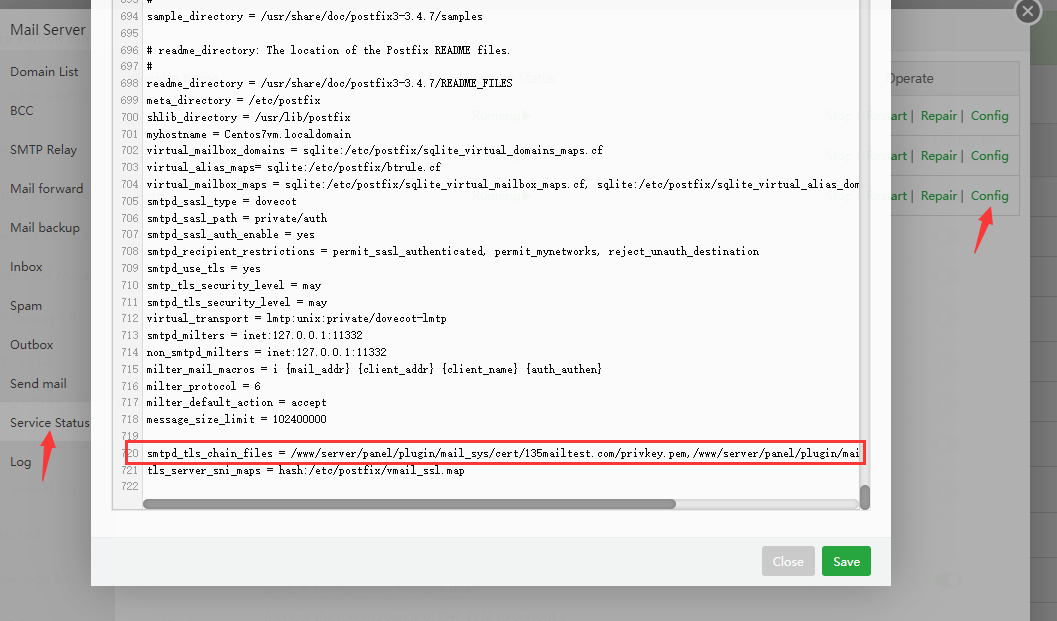The height and width of the screenshot is (621, 1057).
Task: Open the Inbox
Action: coord(26,267)
